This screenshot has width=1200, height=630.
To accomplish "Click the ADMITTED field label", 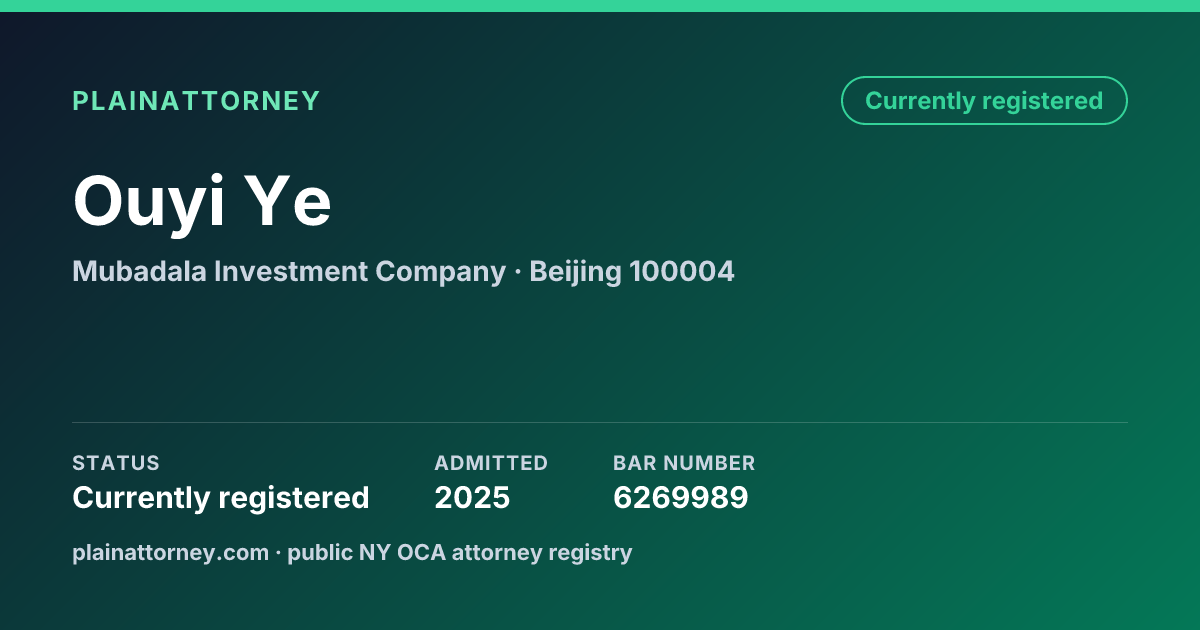I will click(x=491, y=463).
